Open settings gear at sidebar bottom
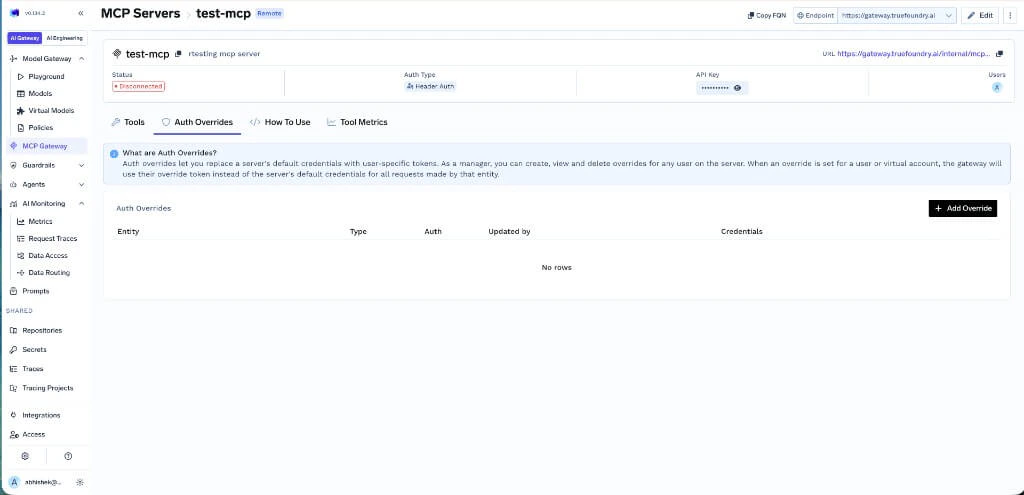The height and width of the screenshot is (495, 1024). [25, 456]
